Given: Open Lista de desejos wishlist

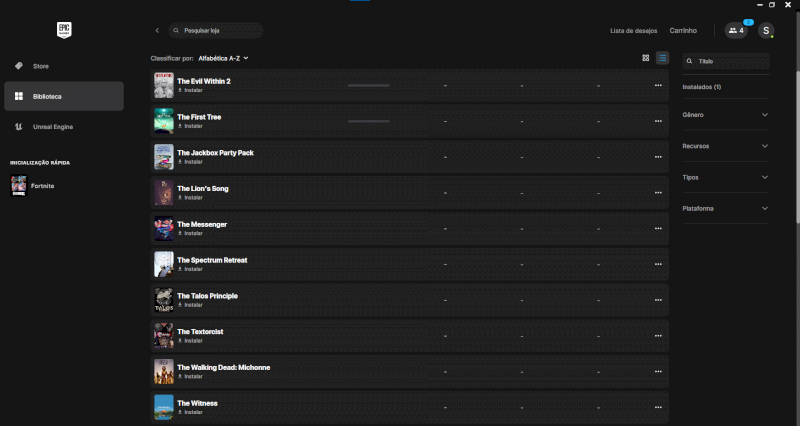Looking at the screenshot, I should pyautogui.click(x=634, y=31).
